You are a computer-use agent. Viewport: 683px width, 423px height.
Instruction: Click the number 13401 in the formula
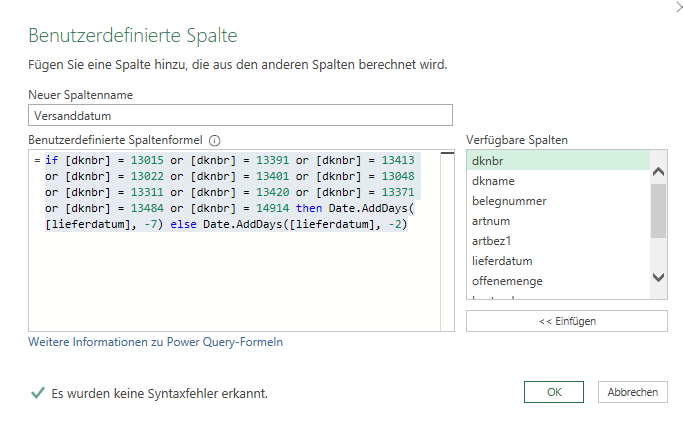(273, 176)
